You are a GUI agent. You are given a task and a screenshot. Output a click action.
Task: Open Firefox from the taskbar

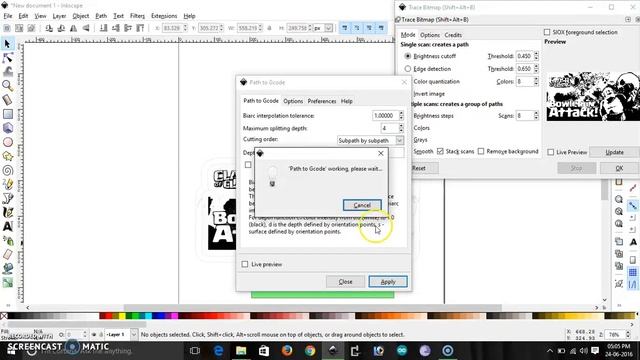click(287, 351)
